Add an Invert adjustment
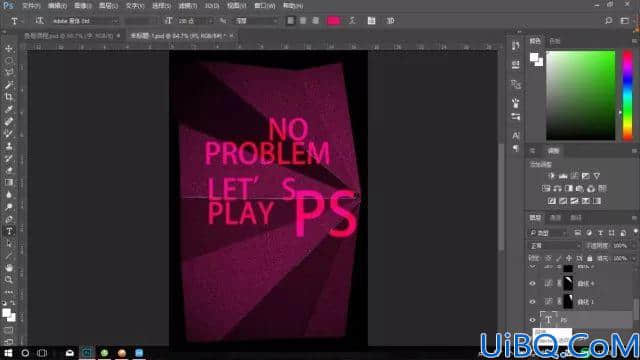 [x=552, y=201]
